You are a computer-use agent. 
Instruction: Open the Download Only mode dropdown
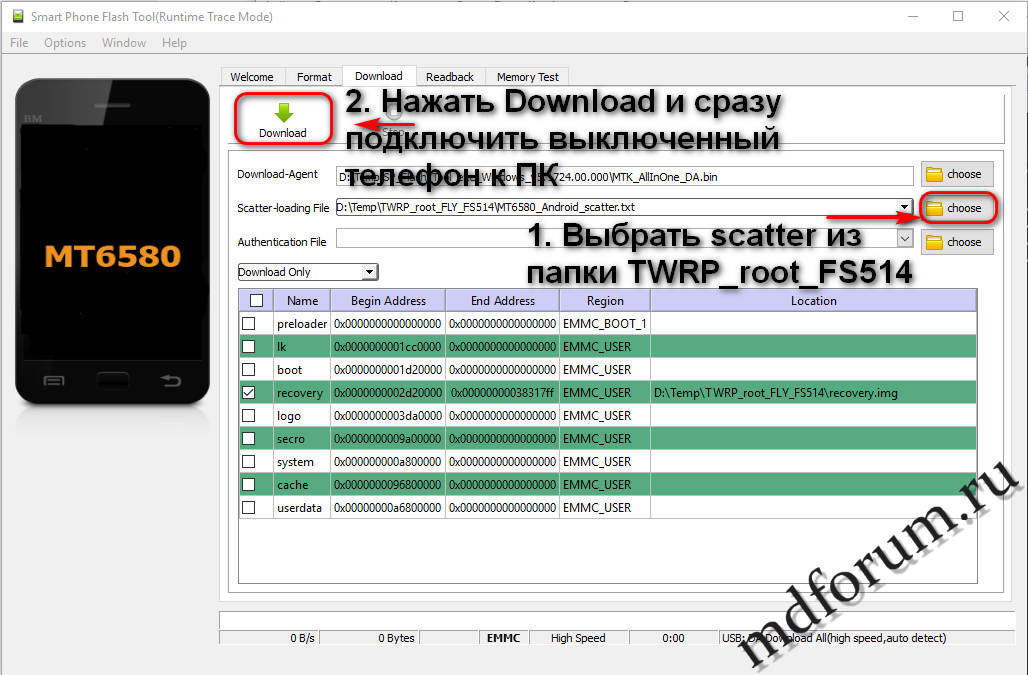pos(369,272)
